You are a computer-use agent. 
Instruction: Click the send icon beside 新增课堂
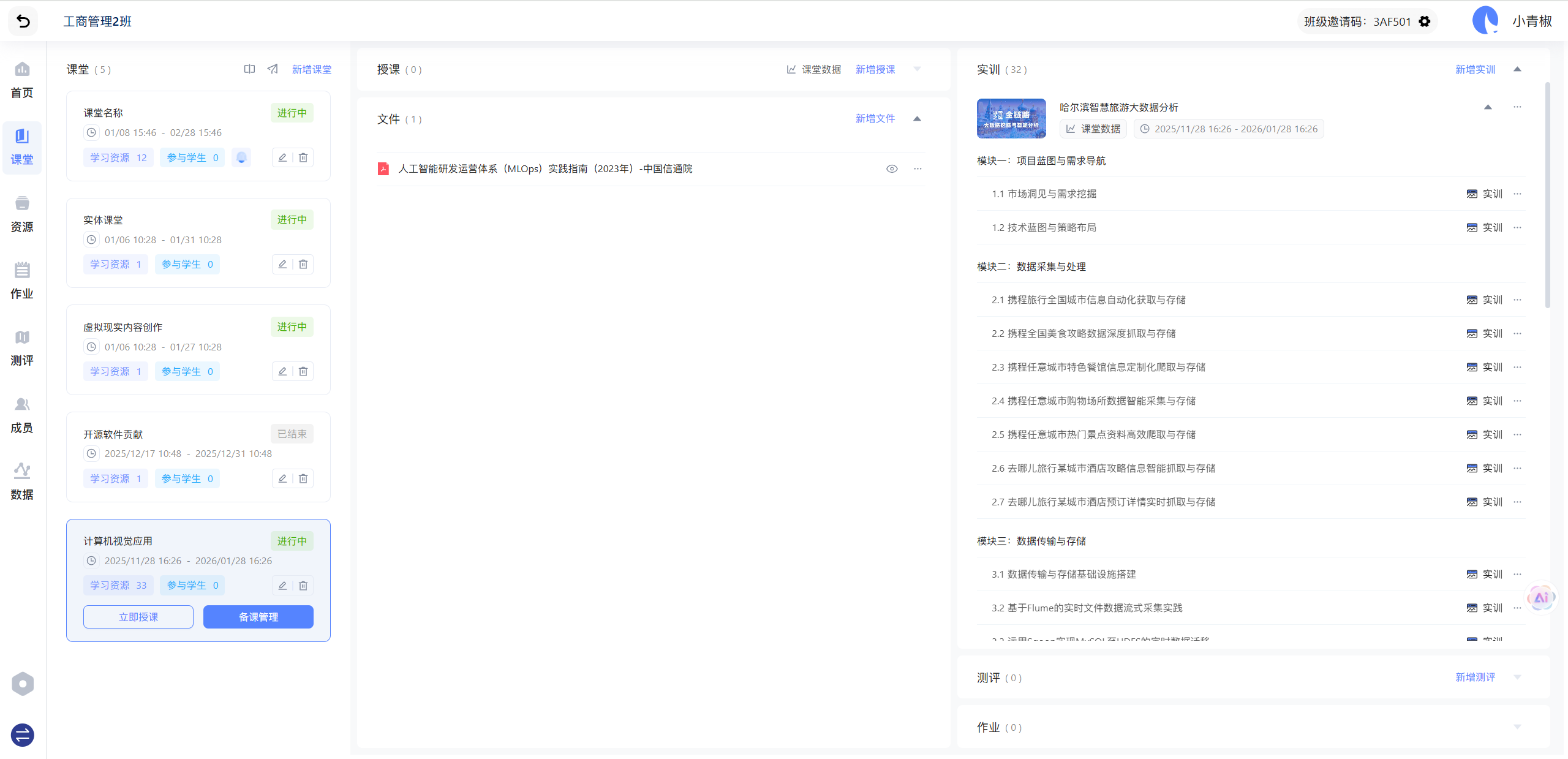tap(271, 69)
